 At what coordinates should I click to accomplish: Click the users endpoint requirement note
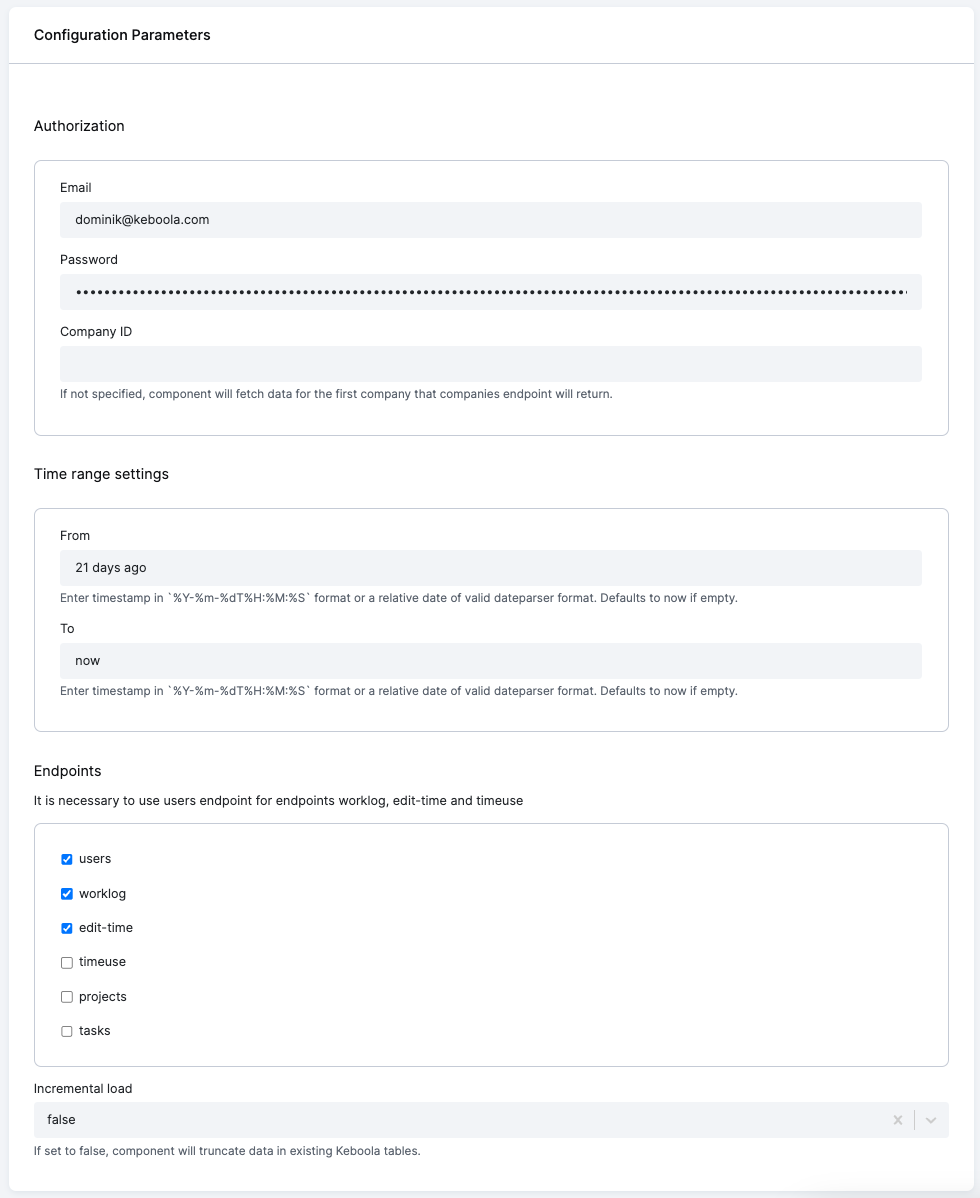tap(278, 801)
